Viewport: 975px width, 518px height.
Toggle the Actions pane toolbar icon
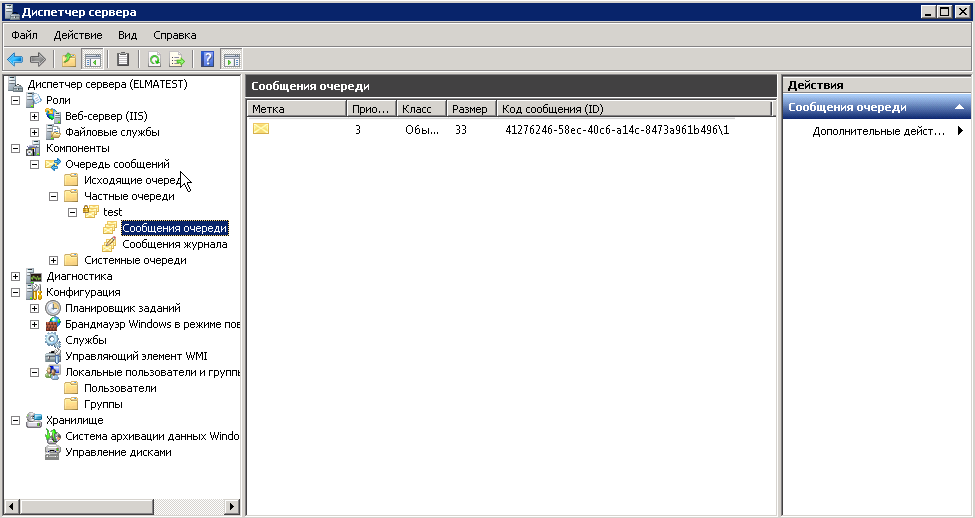(231, 59)
